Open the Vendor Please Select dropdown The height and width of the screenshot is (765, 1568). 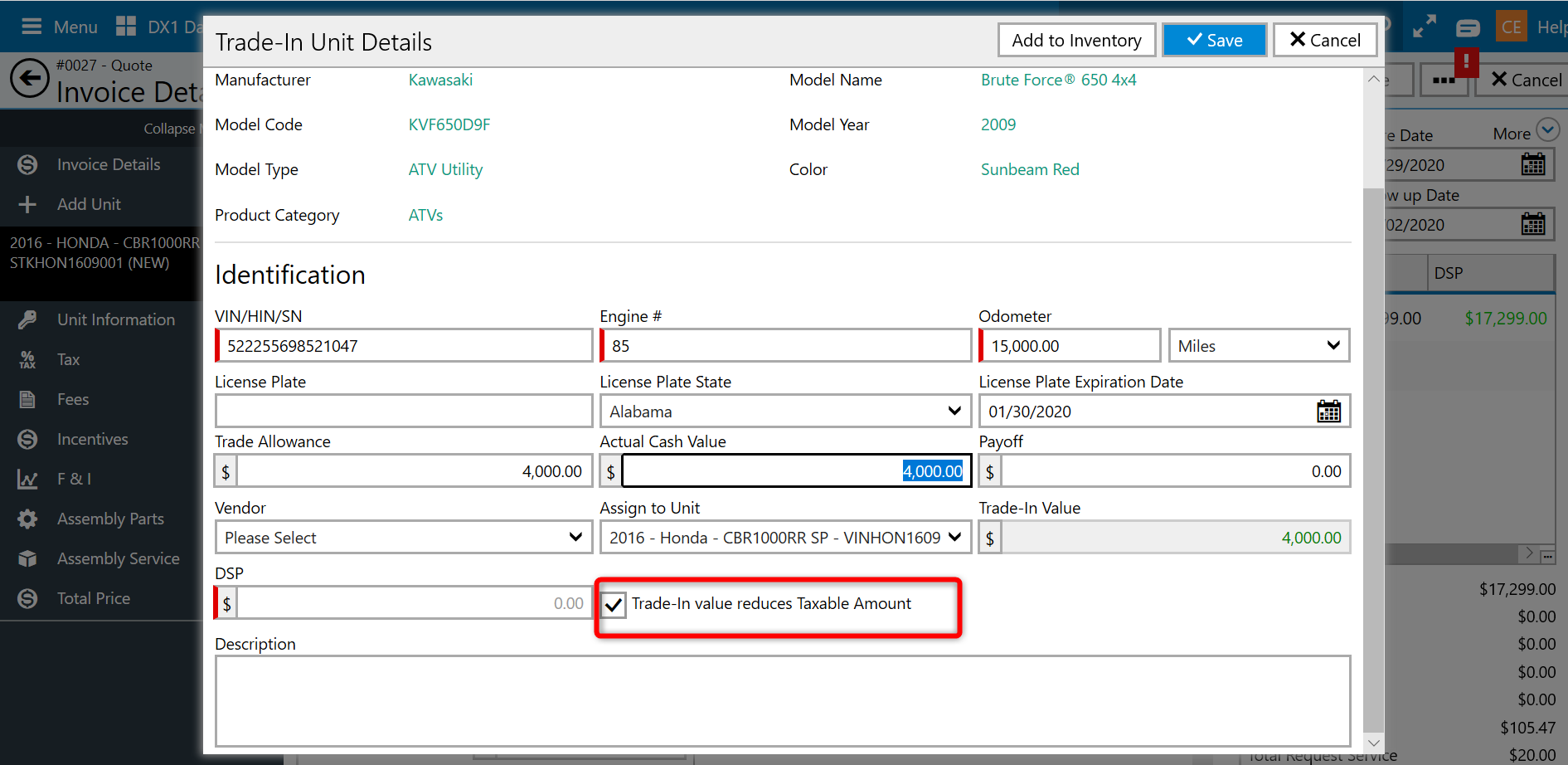coord(403,538)
